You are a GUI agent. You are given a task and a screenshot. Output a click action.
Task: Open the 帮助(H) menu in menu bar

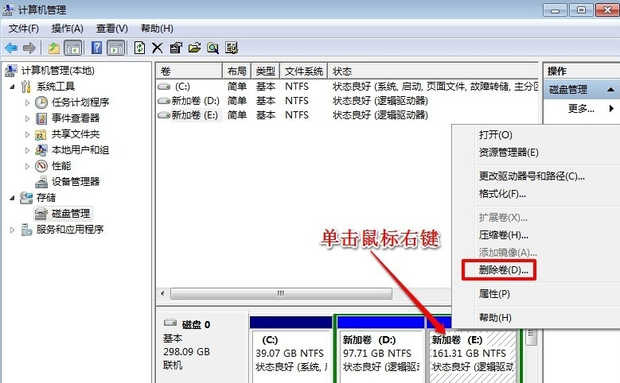pyautogui.click(x=157, y=28)
